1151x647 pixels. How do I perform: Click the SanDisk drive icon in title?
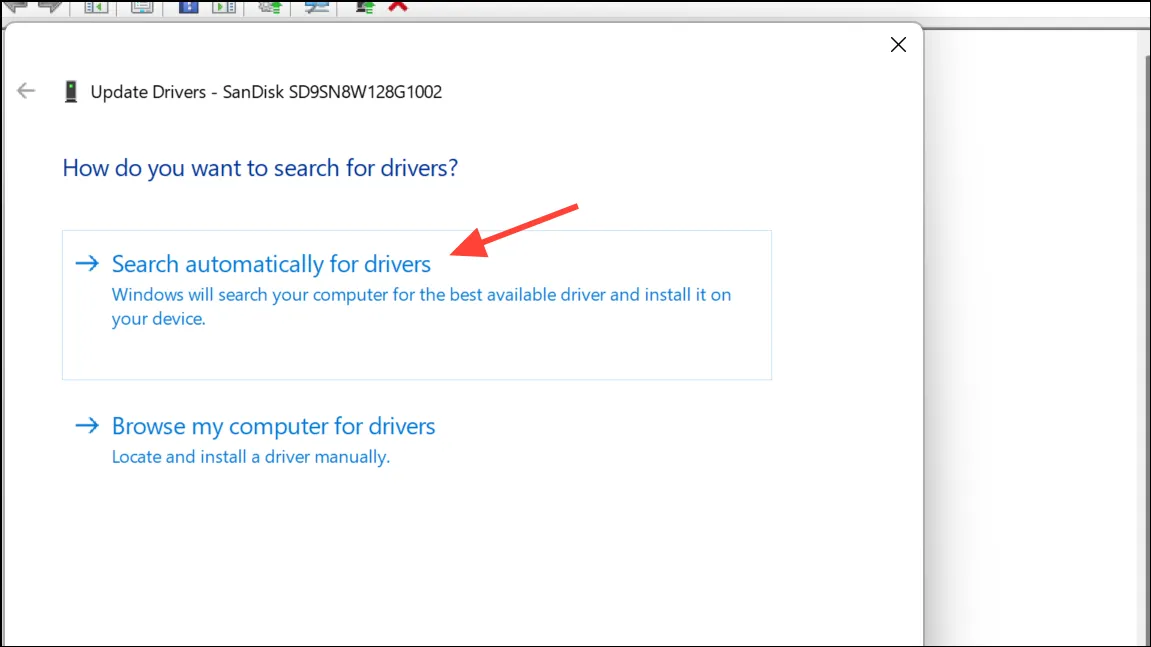click(70, 92)
